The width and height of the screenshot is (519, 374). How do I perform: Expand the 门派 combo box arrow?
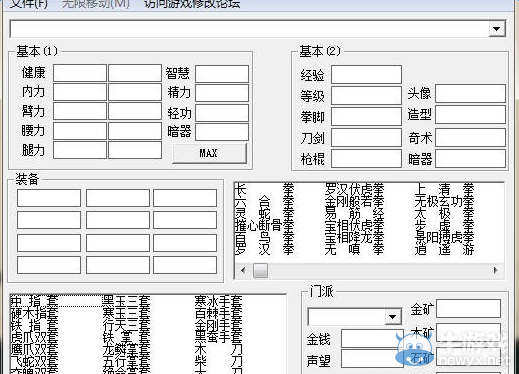coord(393,316)
